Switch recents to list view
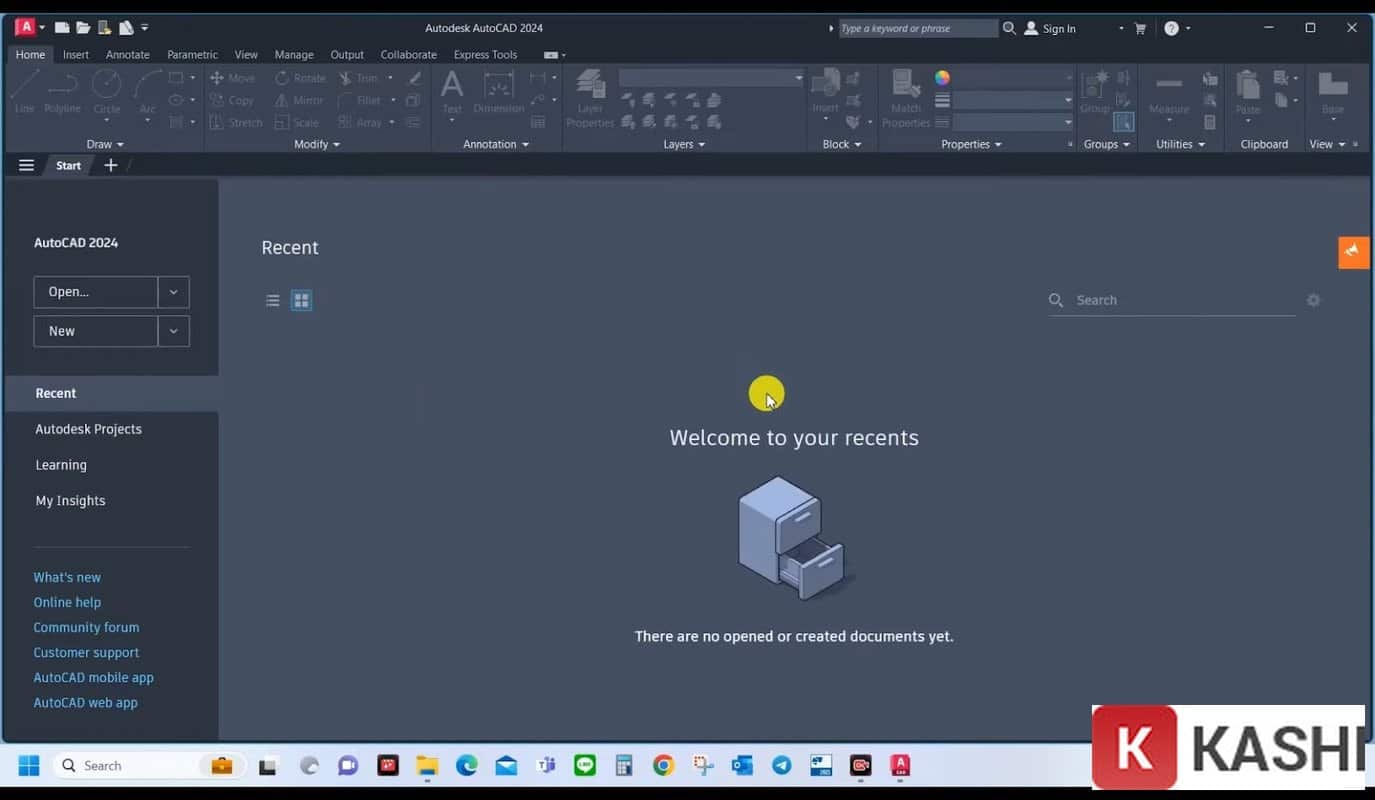The width and height of the screenshot is (1375, 800). [x=272, y=300]
